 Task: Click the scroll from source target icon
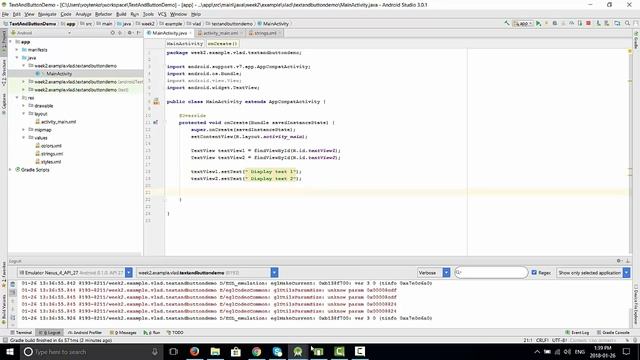pyautogui.click(x=113, y=33)
